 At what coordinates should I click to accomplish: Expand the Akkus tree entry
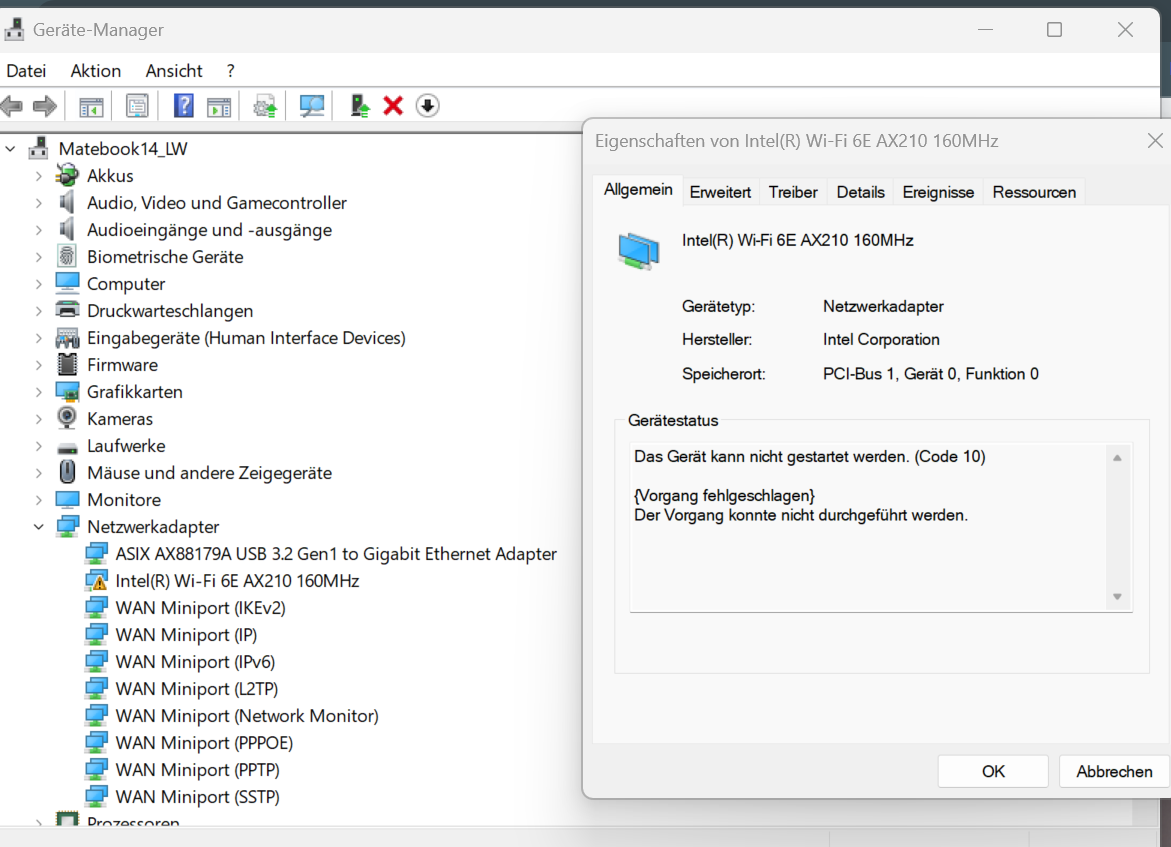click(x=38, y=175)
